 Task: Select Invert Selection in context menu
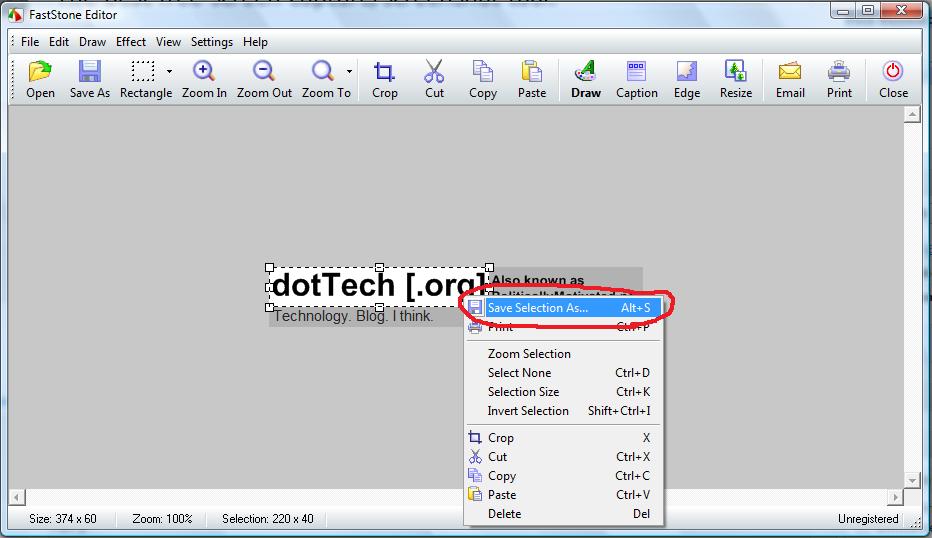[x=528, y=411]
